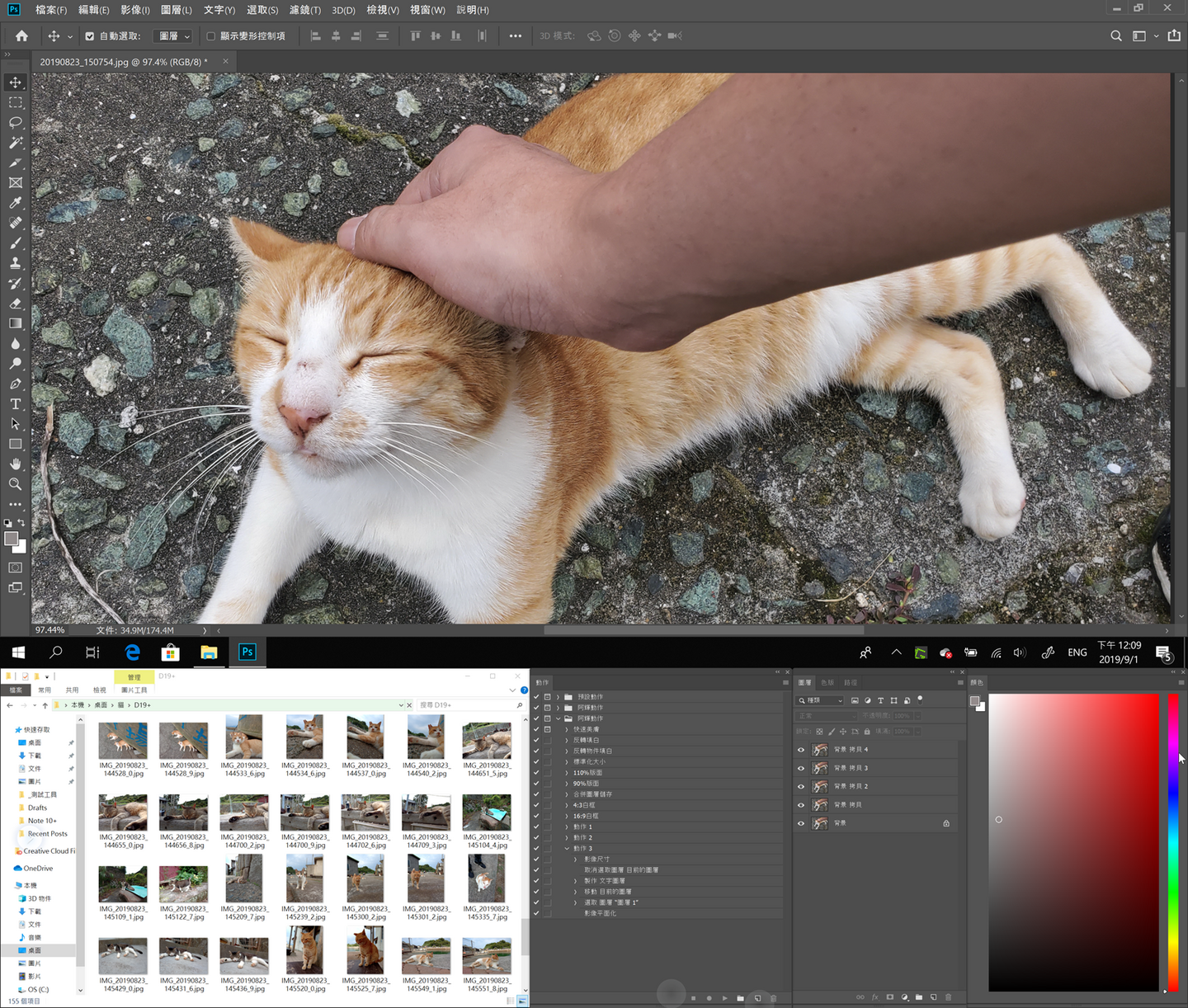Open the 圖層 auto-select dropdown

(x=174, y=36)
